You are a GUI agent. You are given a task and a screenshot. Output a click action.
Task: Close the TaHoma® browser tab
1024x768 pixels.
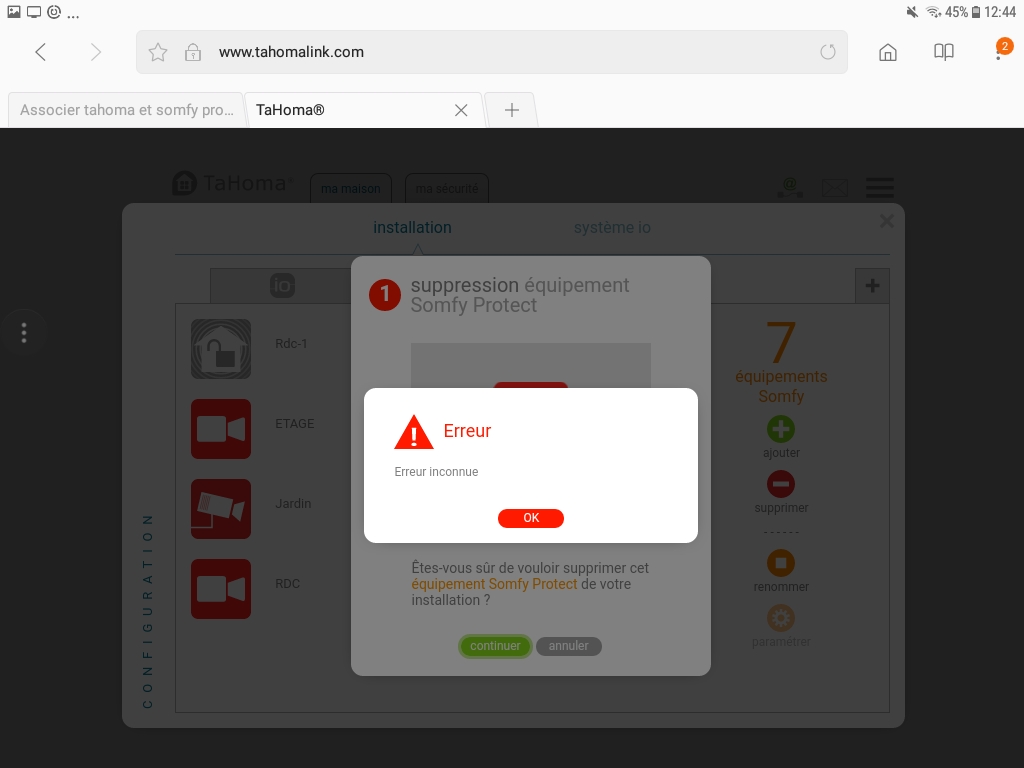pos(461,110)
